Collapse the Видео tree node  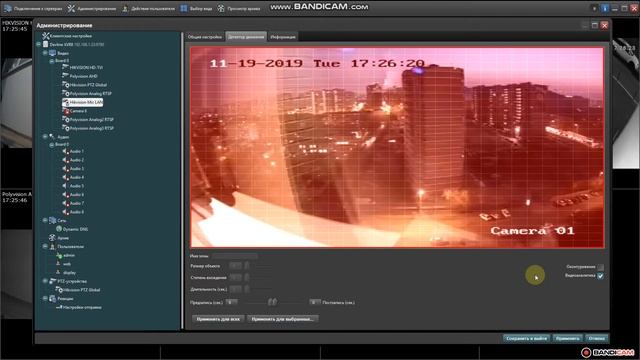(45, 53)
